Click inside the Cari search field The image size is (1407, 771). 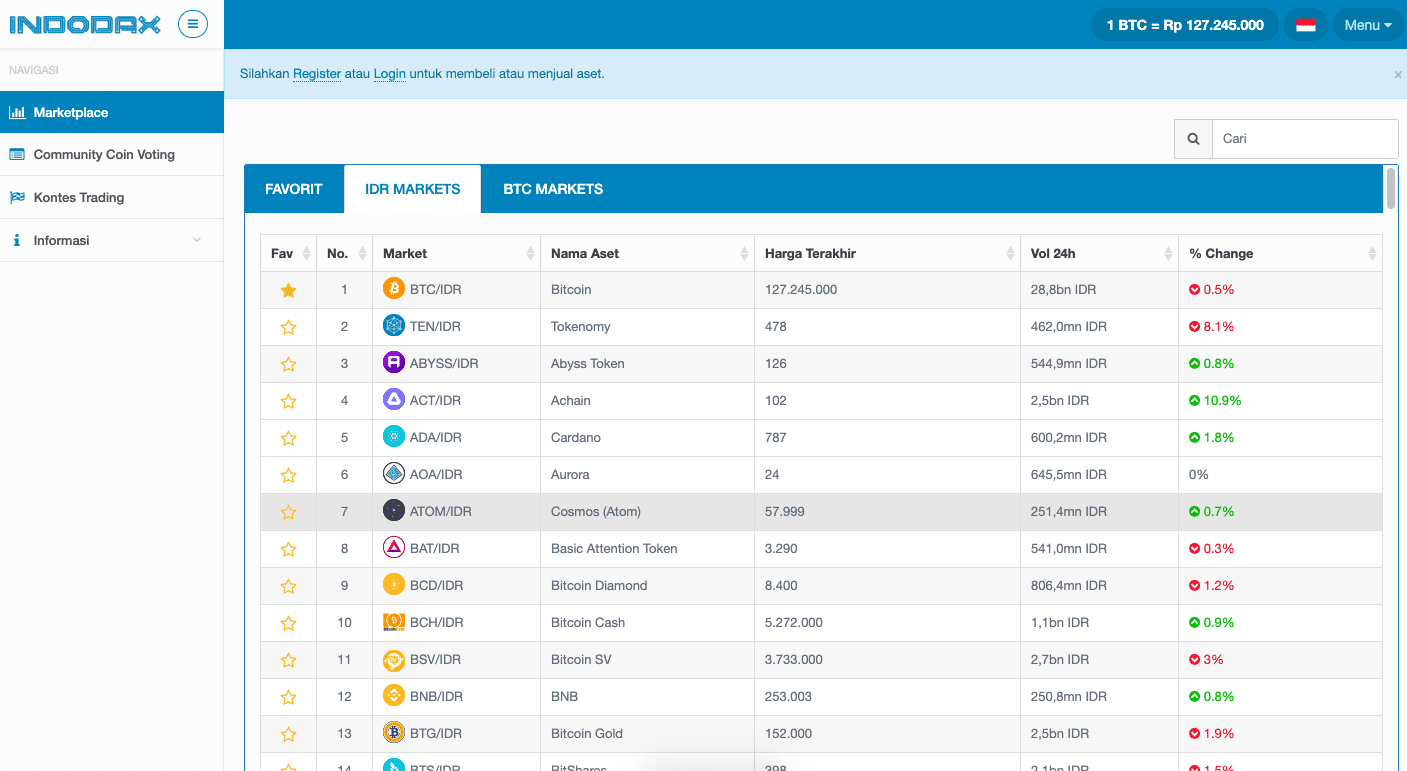1300,138
